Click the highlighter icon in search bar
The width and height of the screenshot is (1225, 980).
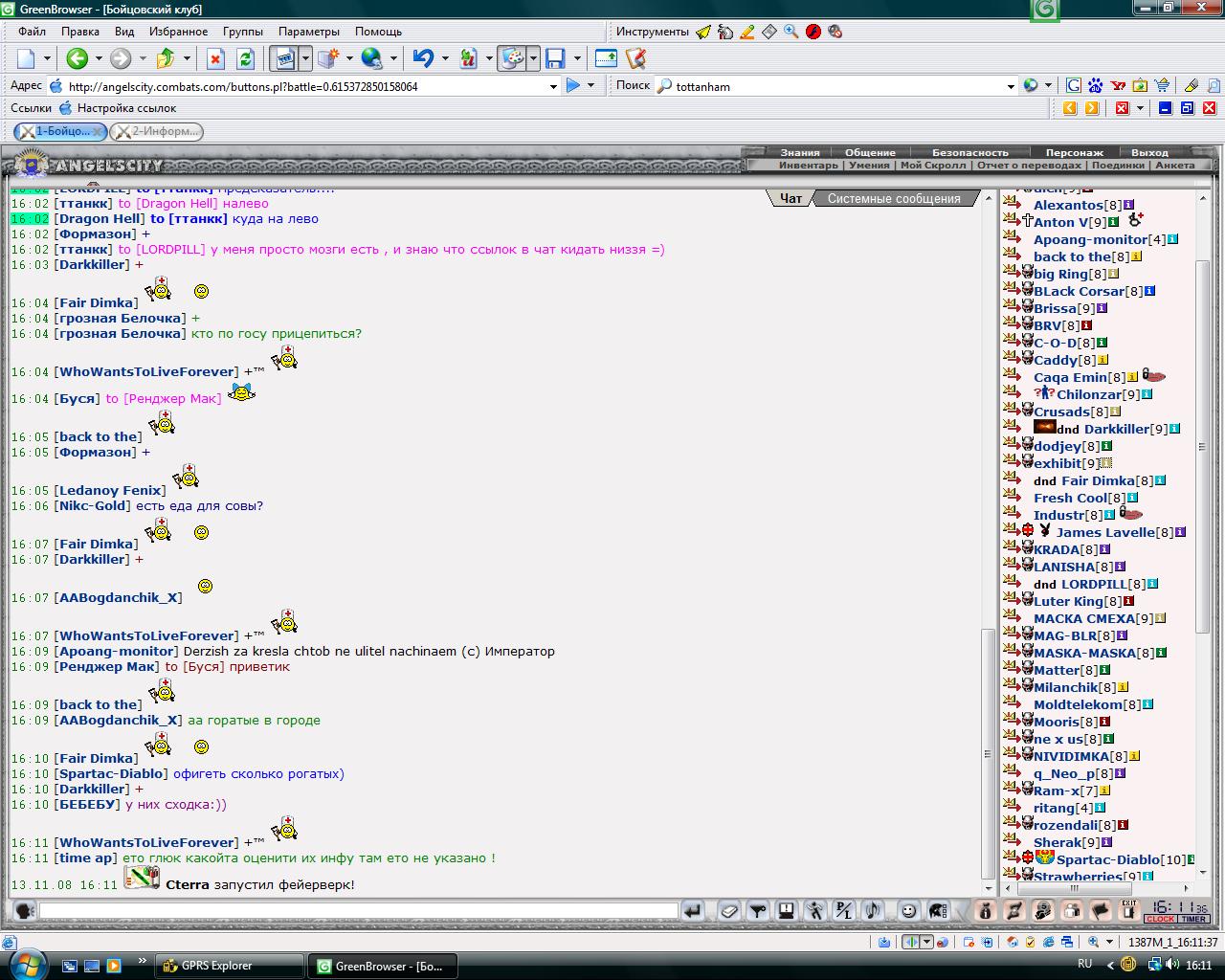coord(1192,85)
